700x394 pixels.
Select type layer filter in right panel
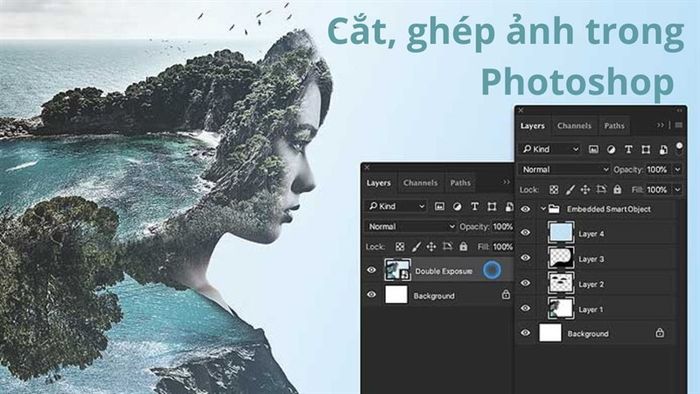point(628,149)
